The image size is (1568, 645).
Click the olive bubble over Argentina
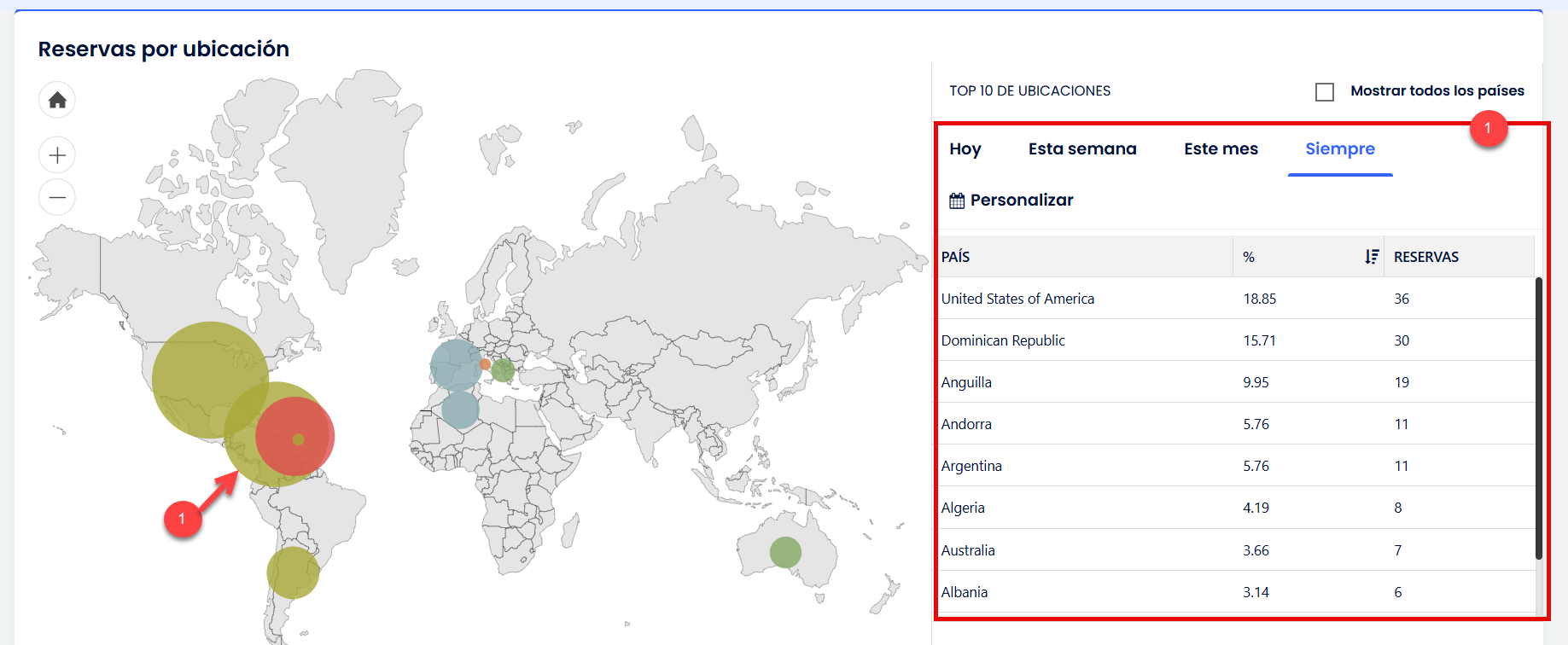pyautogui.click(x=293, y=572)
